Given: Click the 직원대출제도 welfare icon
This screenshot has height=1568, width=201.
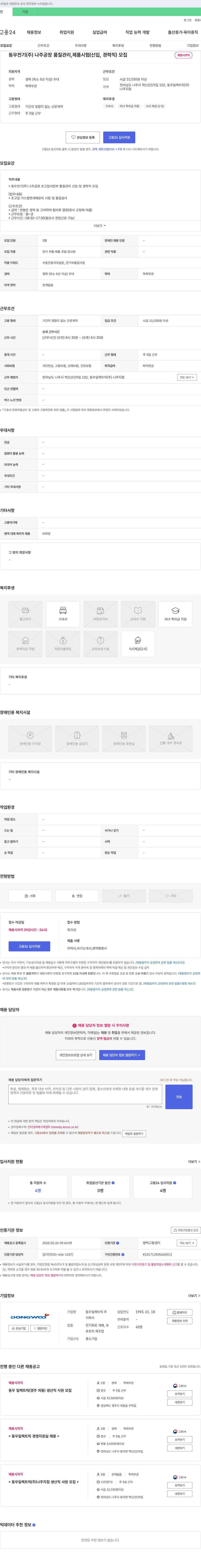Looking at the screenshot, I should point(63,644).
